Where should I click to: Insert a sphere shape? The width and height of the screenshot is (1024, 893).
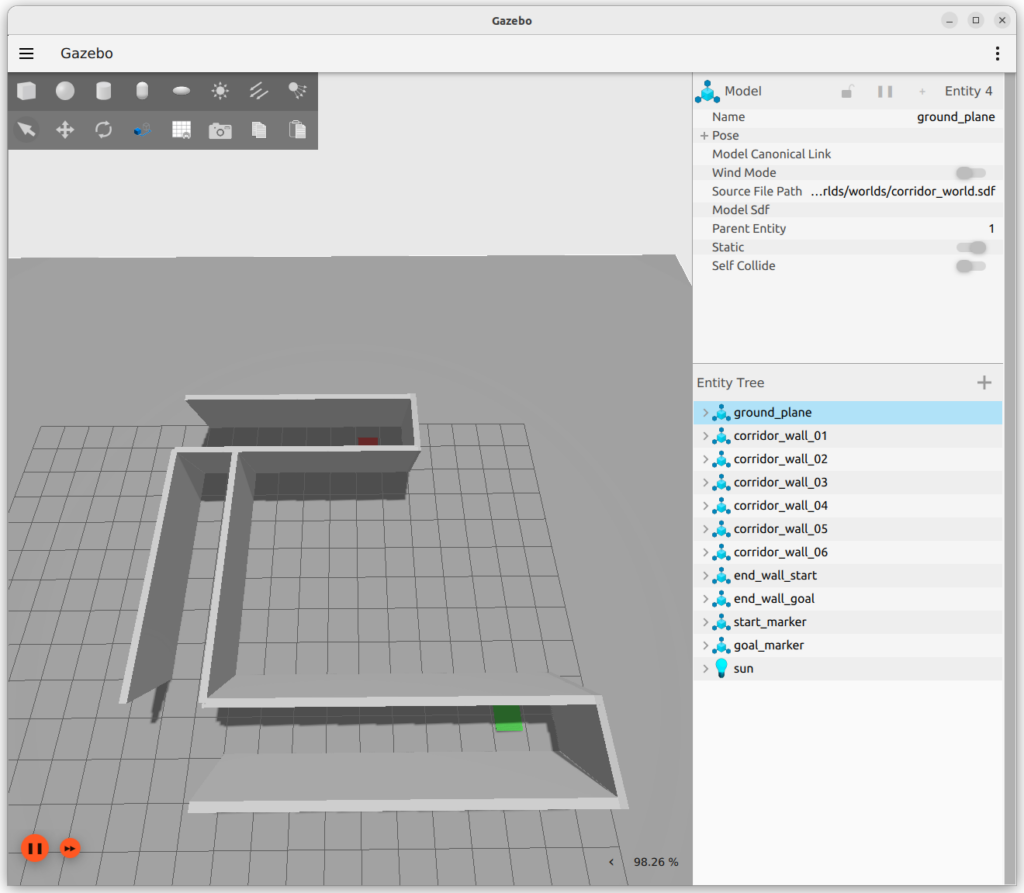coord(65,91)
